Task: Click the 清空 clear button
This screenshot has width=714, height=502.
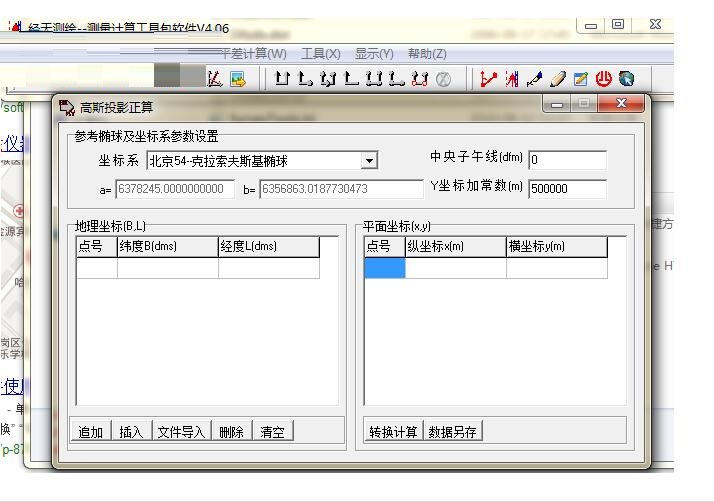Action: 272,432
